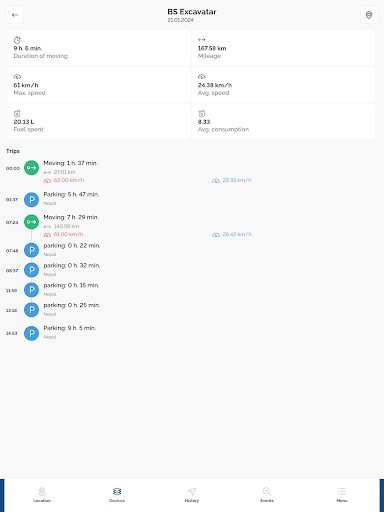Click the 27.01 km distance arrow icon
The width and height of the screenshot is (384, 512).
click(x=47, y=172)
